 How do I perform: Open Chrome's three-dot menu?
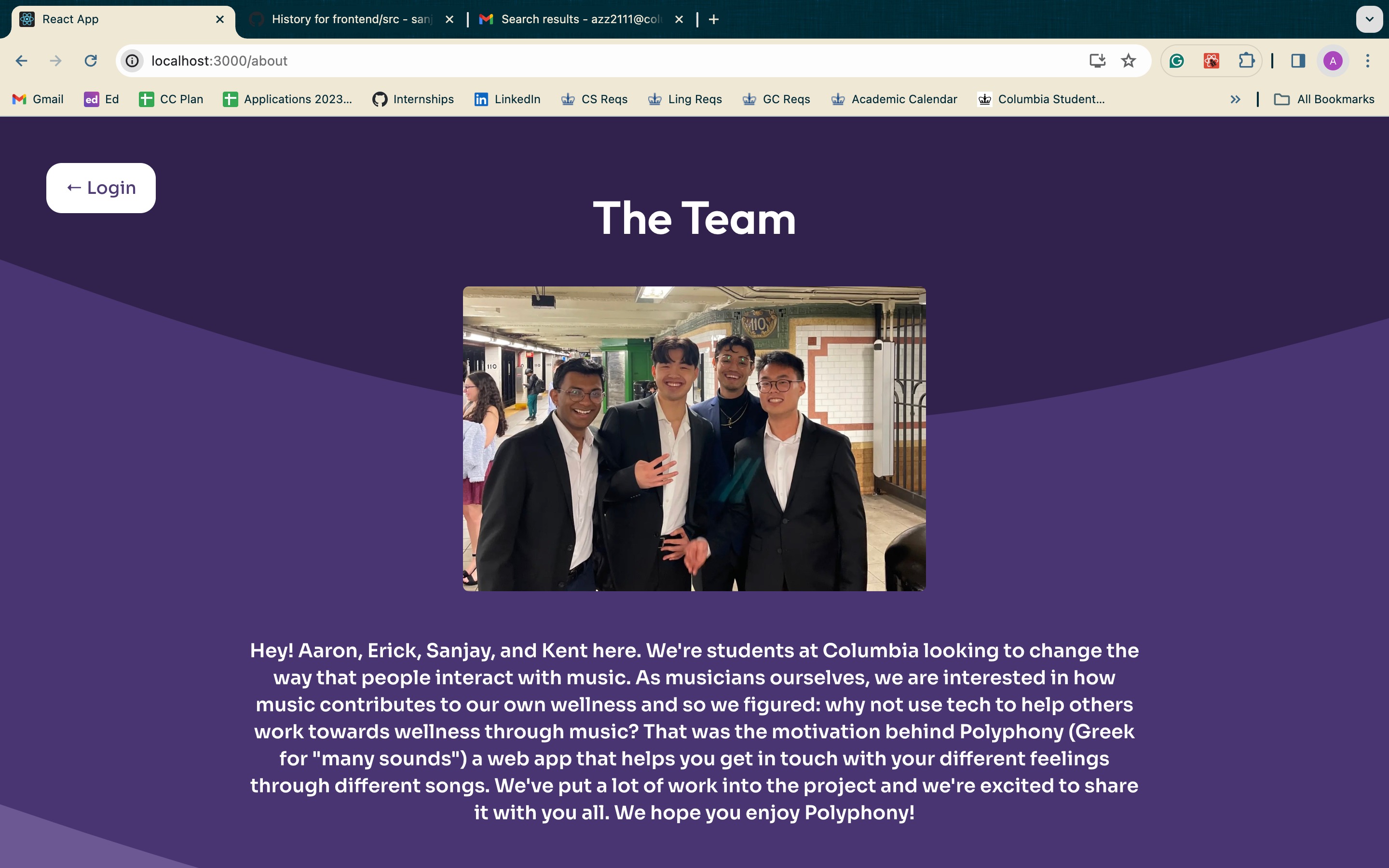[1368, 61]
